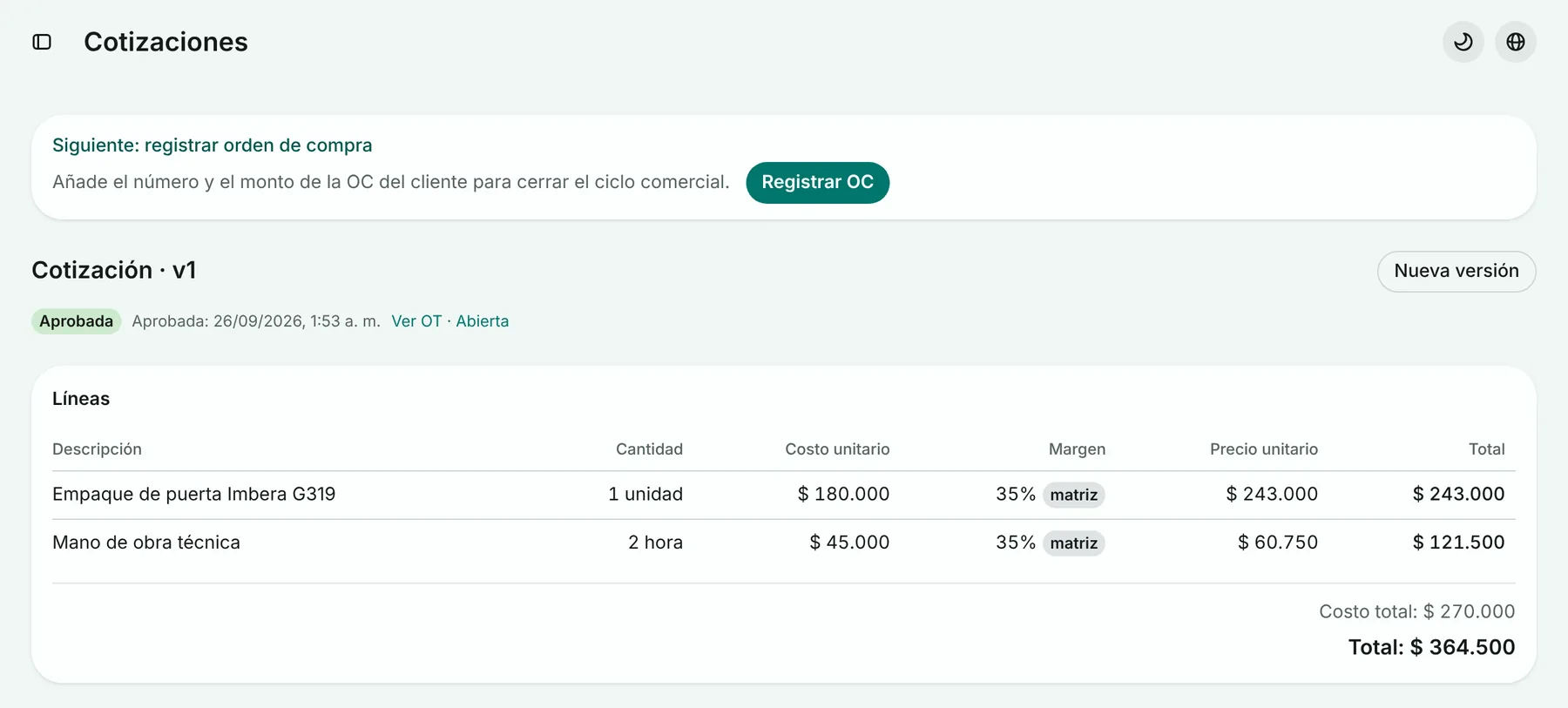Click the Empaque de puerta Imbera G319 line
The width and height of the screenshot is (1568, 708).
[x=193, y=494]
